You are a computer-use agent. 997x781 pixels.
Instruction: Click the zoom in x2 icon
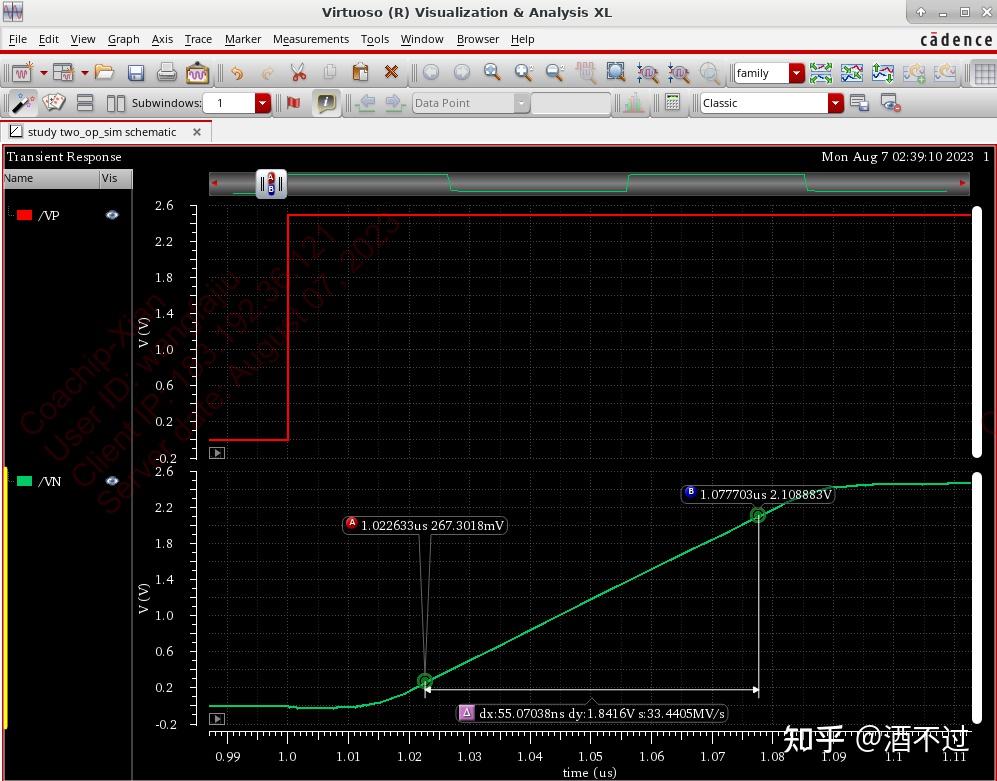(523, 73)
